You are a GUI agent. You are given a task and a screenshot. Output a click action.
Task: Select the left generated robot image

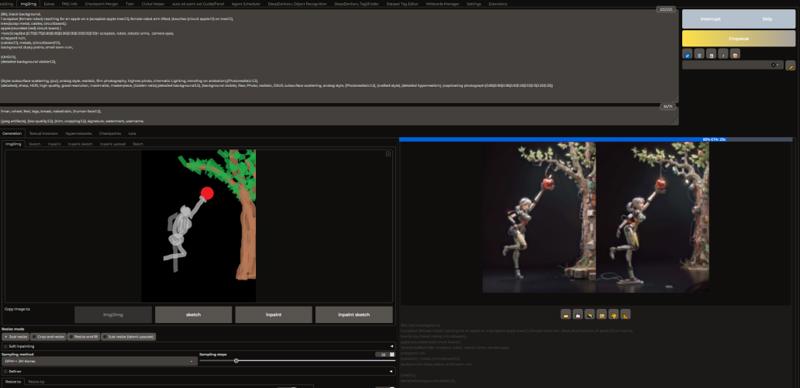[x=539, y=217]
